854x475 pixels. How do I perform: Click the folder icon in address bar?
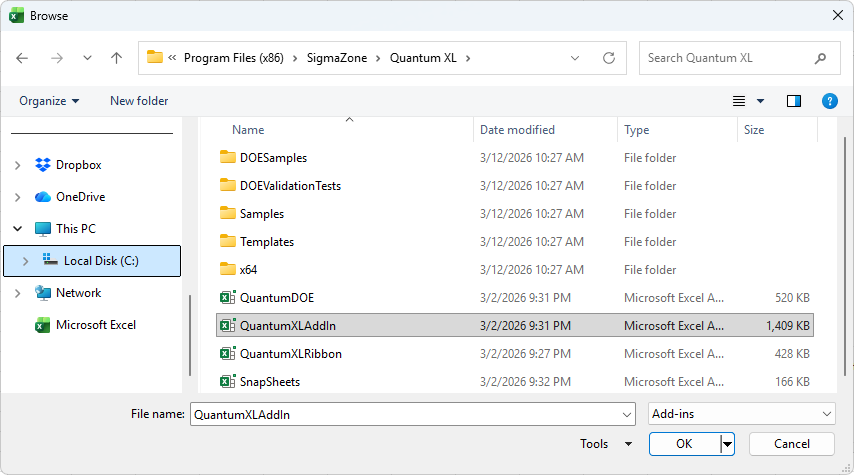pyautogui.click(x=155, y=57)
